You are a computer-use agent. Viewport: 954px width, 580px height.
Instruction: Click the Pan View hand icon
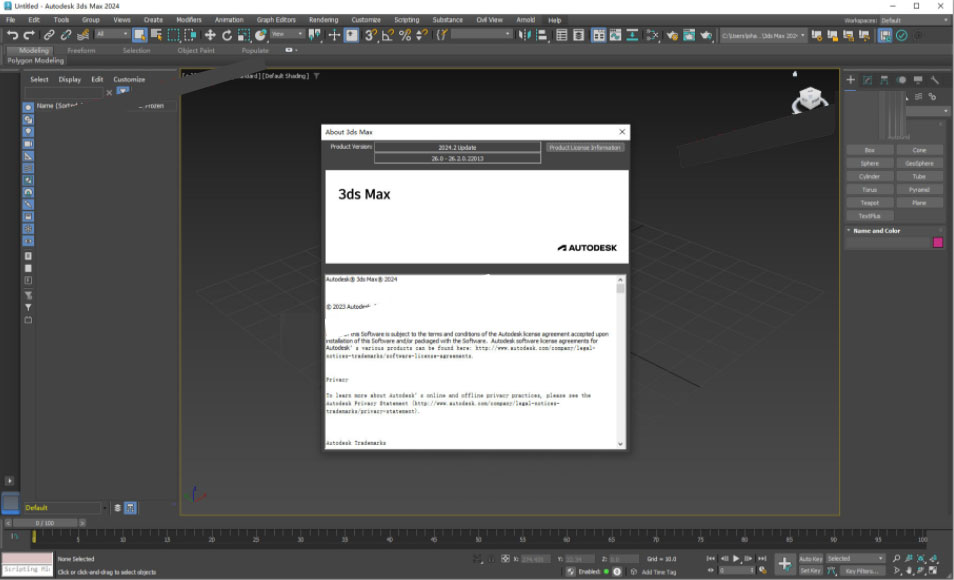[908, 571]
